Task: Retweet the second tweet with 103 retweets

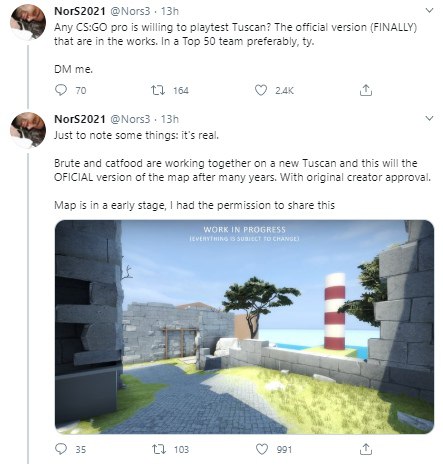Action: (x=159, y=449)
